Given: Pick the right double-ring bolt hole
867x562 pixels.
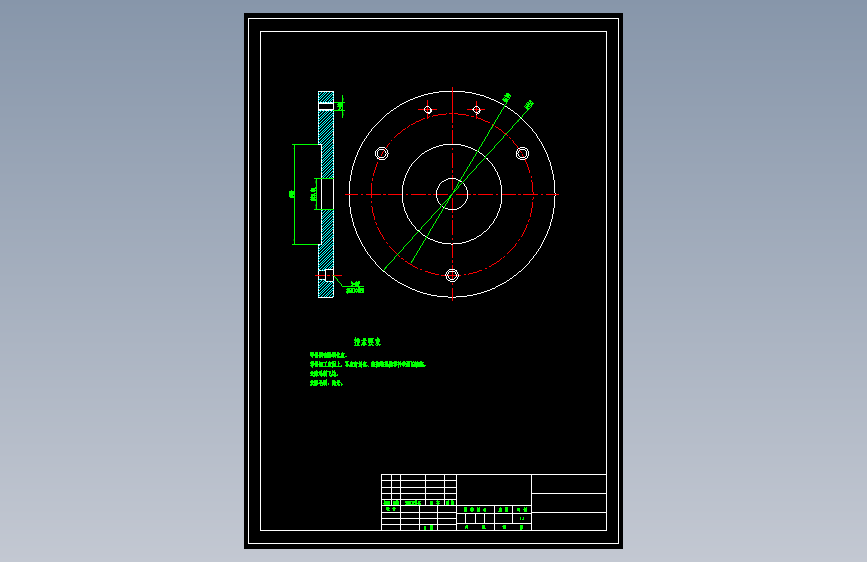Looking at the screenshot, I should coord(523,153).
